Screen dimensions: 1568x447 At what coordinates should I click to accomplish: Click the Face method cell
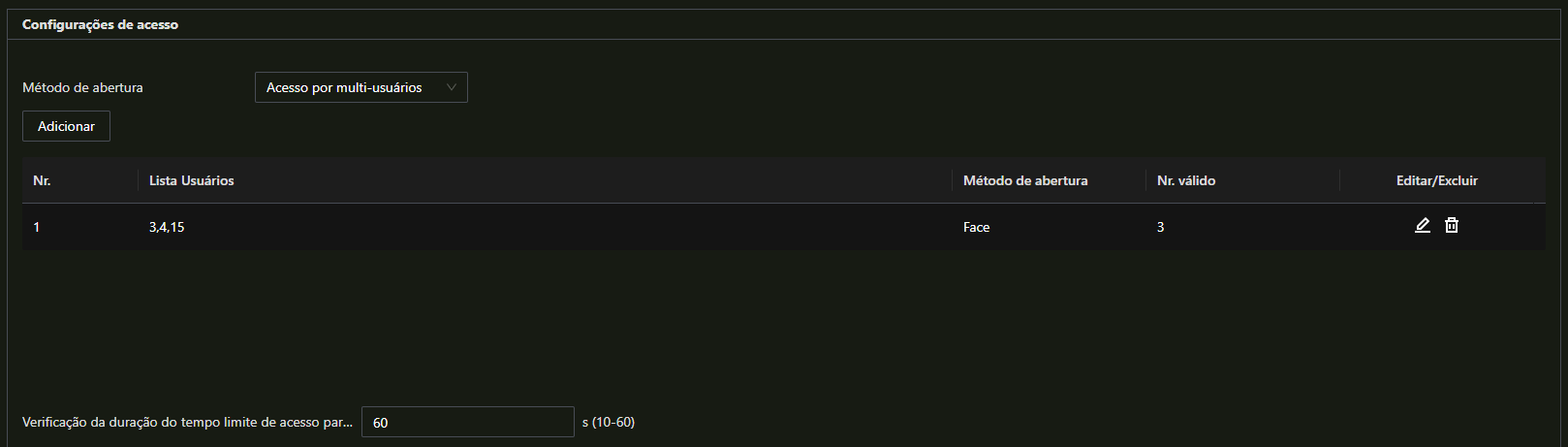click(977, 227)
